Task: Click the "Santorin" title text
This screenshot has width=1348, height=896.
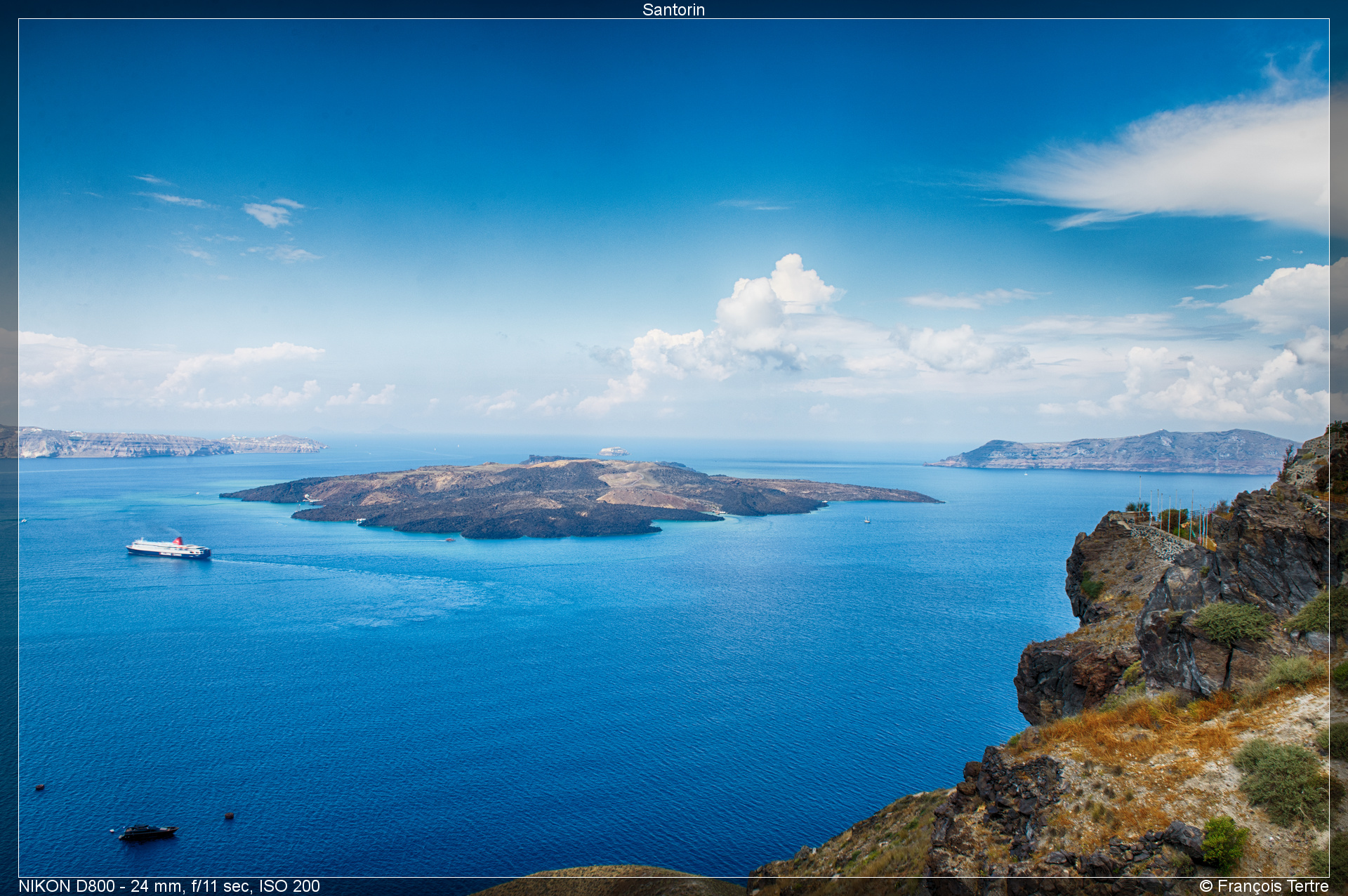Action: click(673, 9)
